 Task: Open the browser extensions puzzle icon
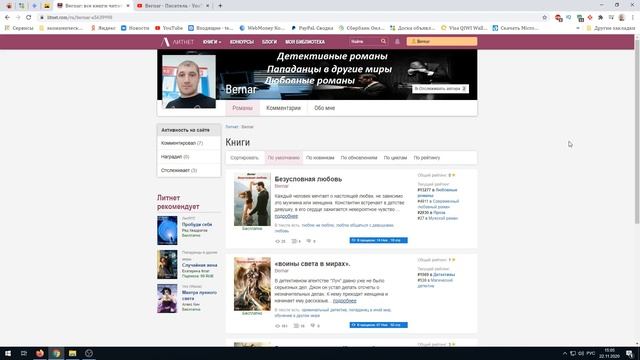click(x=600, y=18)
